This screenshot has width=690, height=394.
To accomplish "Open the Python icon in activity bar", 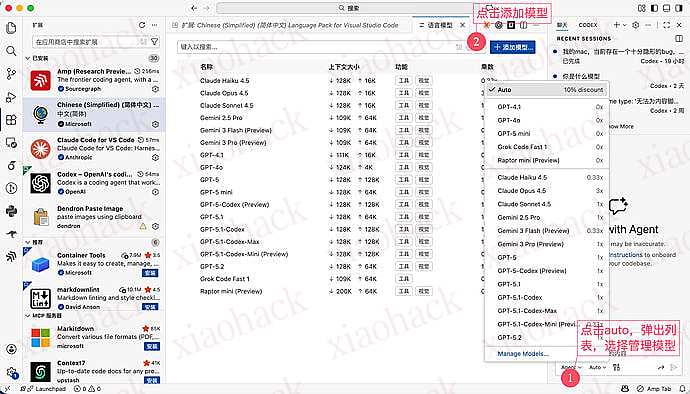I will click(11, 211).
